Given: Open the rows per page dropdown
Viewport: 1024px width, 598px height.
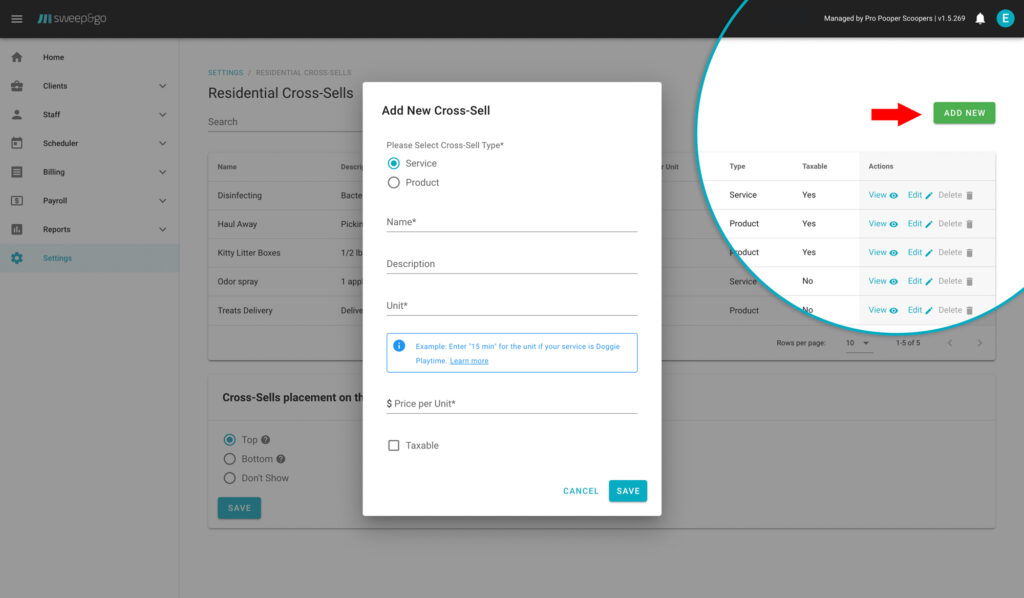Looking at the screenshot, I should (858, 343).
